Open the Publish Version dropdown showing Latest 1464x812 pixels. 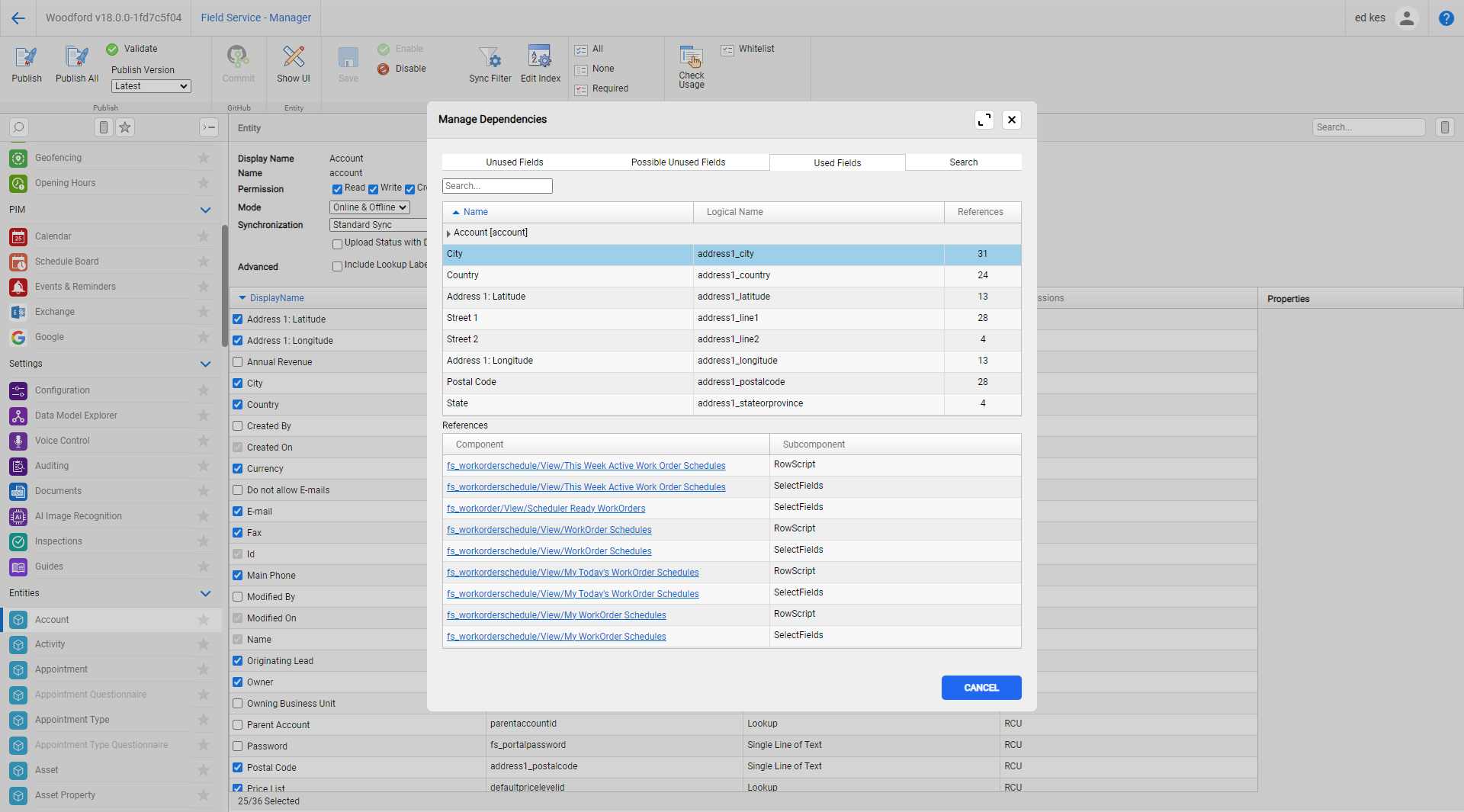click(150, 85)
